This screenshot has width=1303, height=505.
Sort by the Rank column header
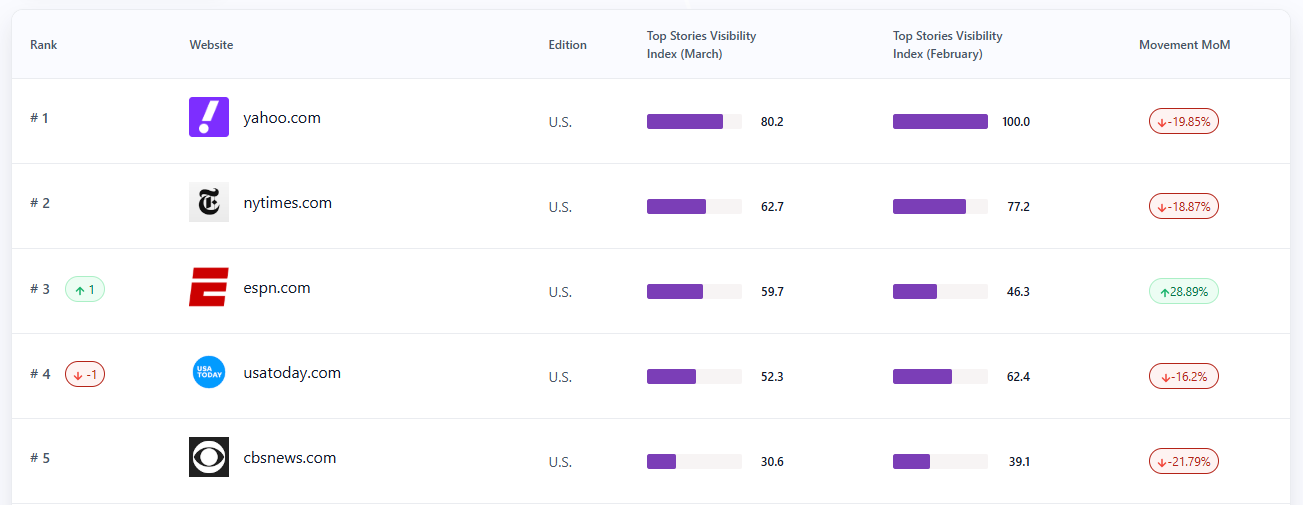click(44, 45)
